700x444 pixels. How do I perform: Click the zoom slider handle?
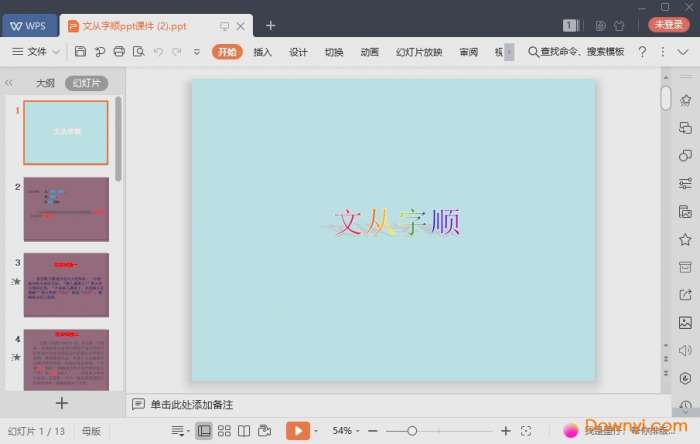412,430
